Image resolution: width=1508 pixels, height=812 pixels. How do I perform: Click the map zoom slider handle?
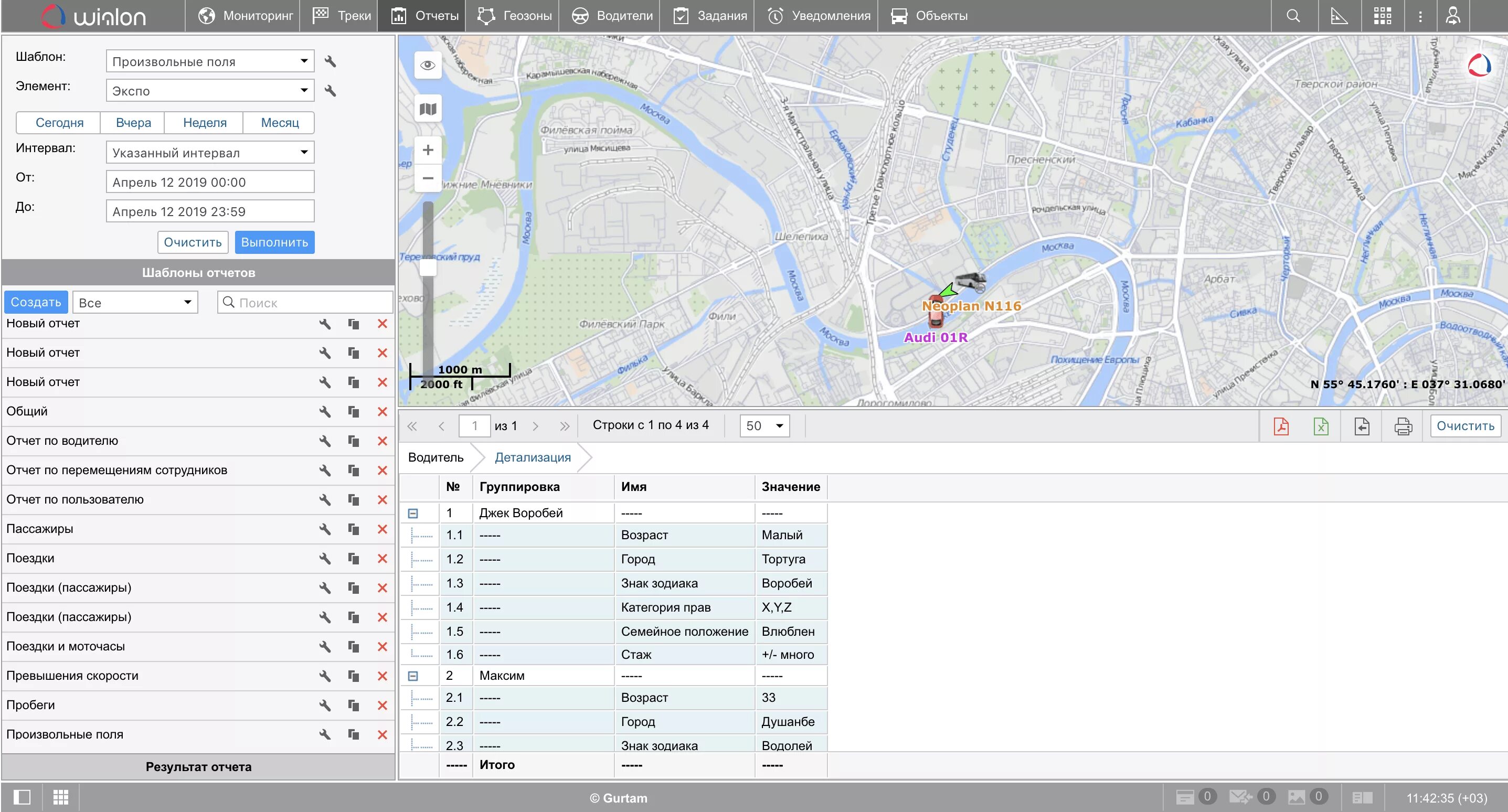[428, 267]
